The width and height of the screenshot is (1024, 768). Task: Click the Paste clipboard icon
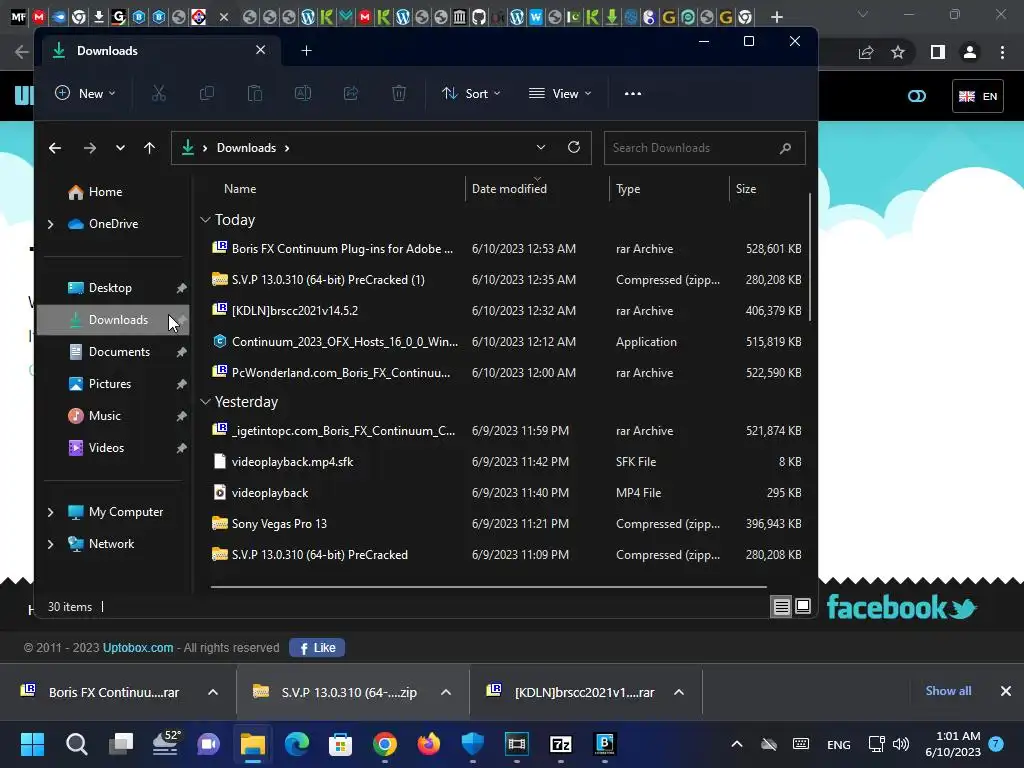click(x=255, y=93)
